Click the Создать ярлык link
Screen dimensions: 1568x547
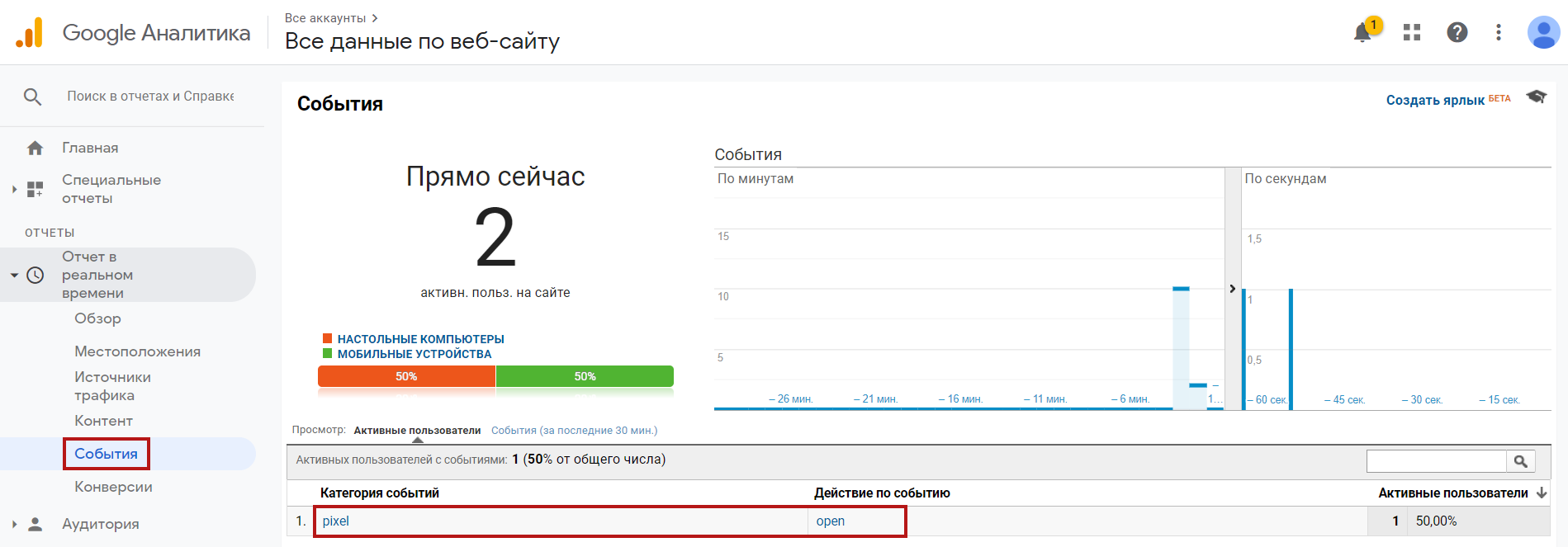(x=1435, y=100)
